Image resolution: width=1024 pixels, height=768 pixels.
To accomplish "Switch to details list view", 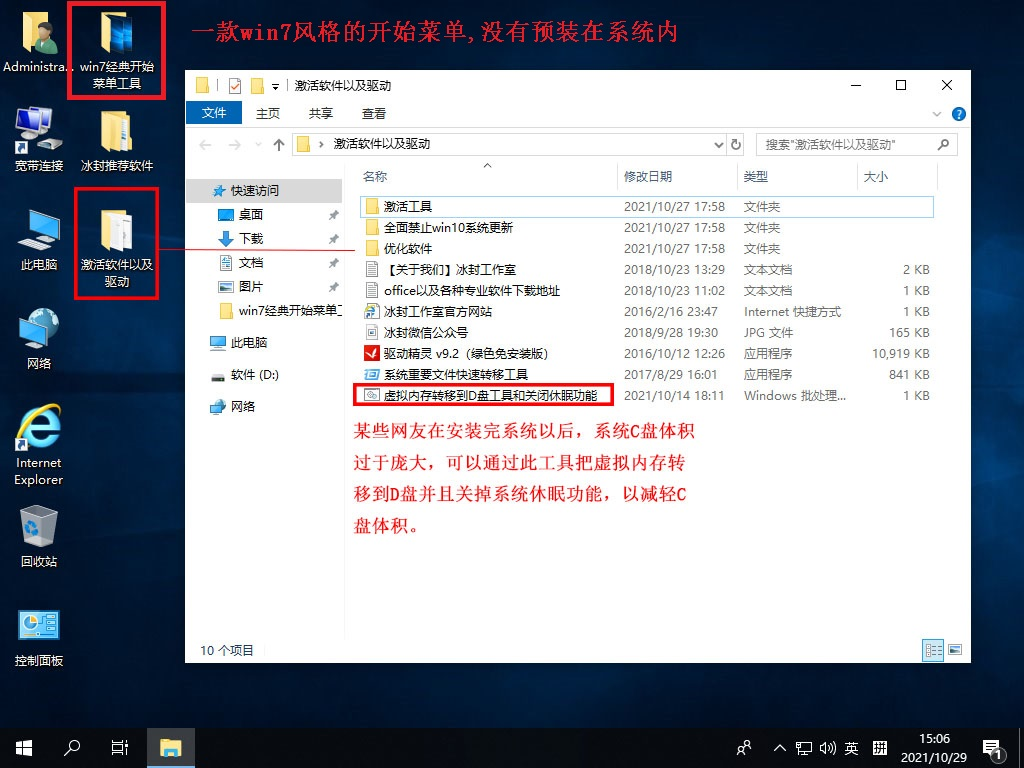I will pyautogui.click(x=933, y=650).
